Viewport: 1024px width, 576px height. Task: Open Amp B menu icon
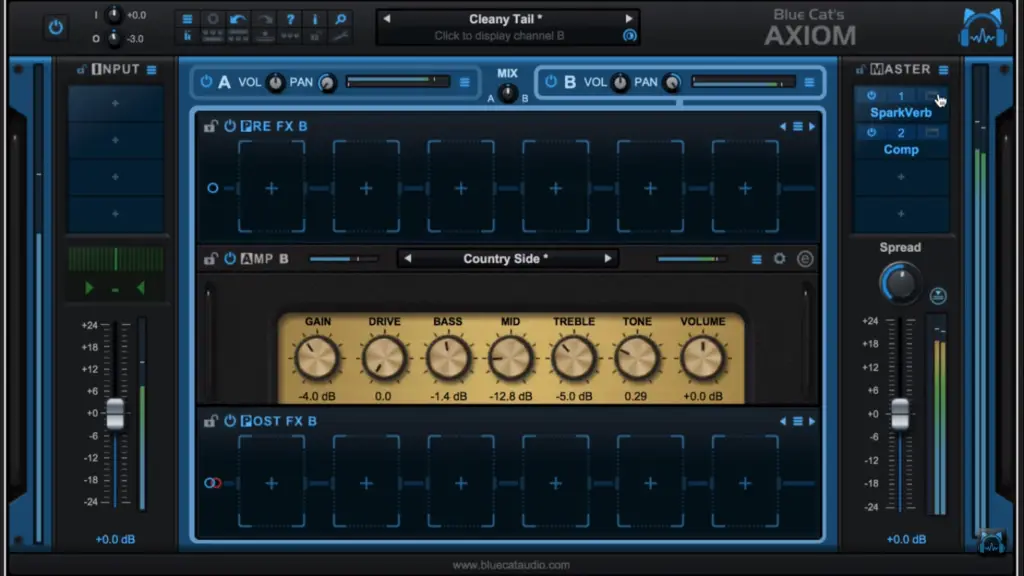[x=756, y=259]
